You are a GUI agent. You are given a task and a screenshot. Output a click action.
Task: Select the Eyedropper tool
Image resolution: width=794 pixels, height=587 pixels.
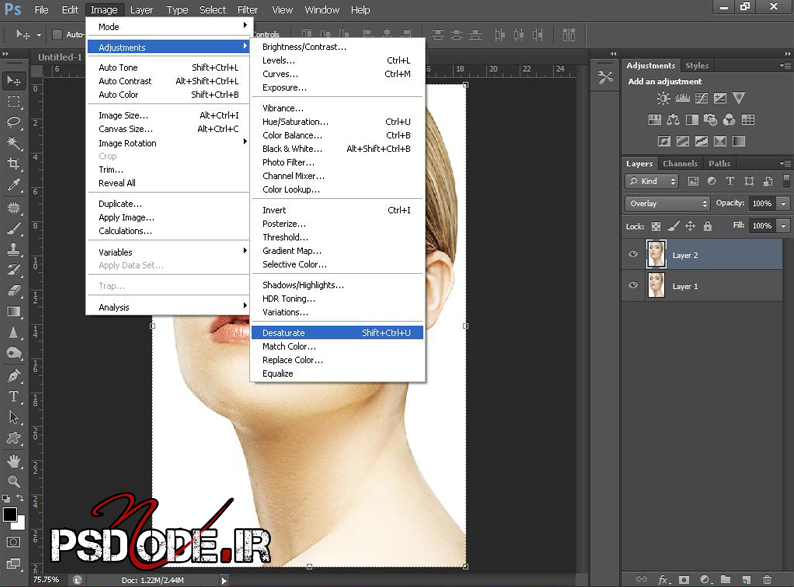(x=14, y=185)
